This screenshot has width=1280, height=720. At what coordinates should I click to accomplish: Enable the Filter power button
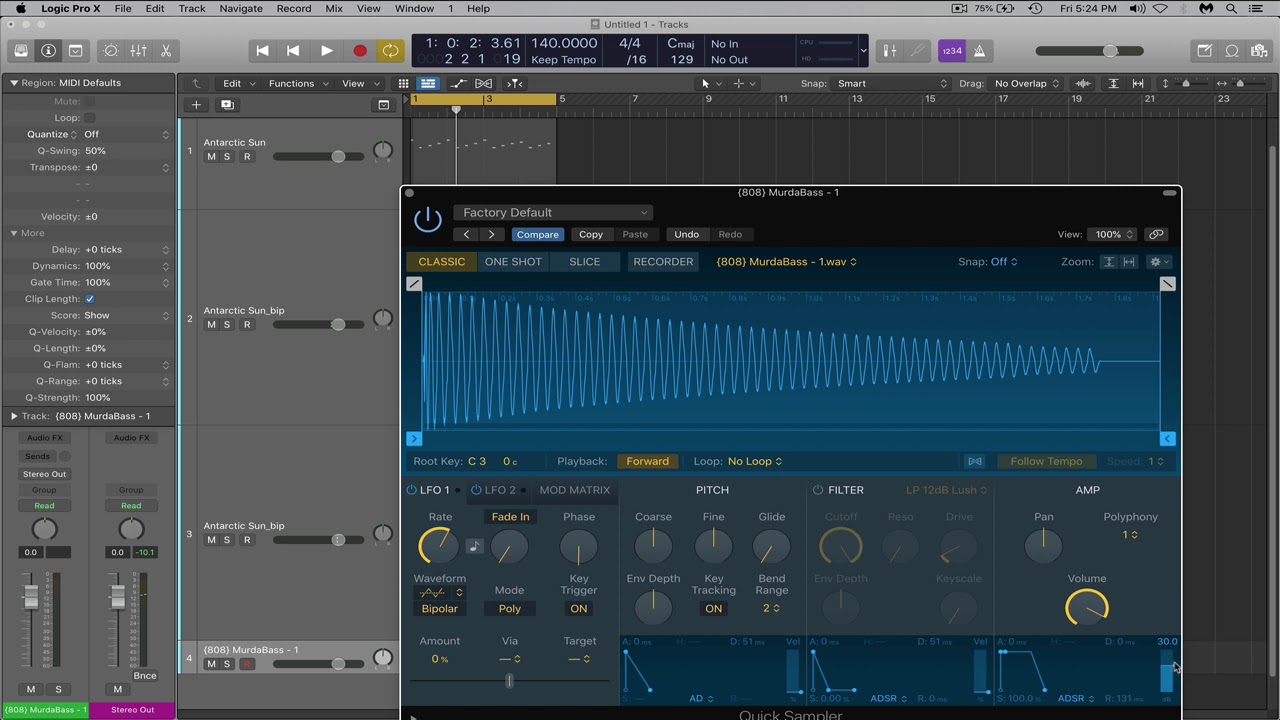[818, 490]
